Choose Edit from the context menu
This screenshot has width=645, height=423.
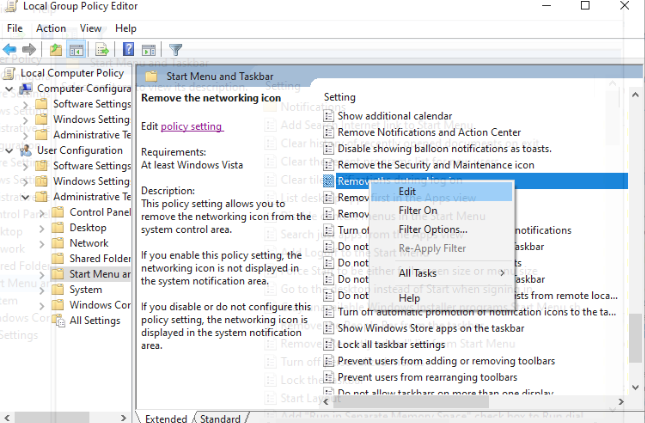pos(442,192)
